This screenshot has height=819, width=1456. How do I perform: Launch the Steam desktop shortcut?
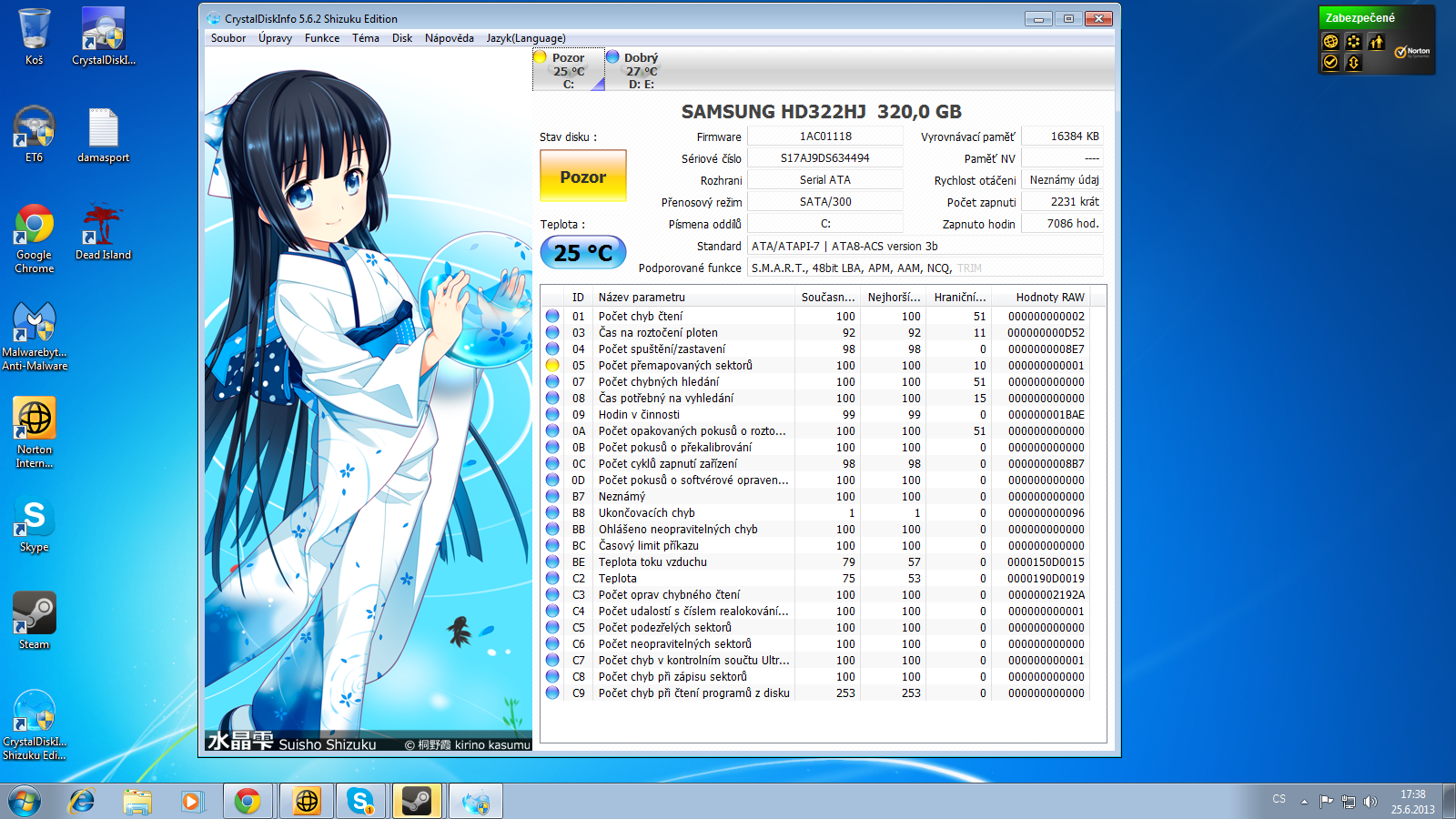34,621
